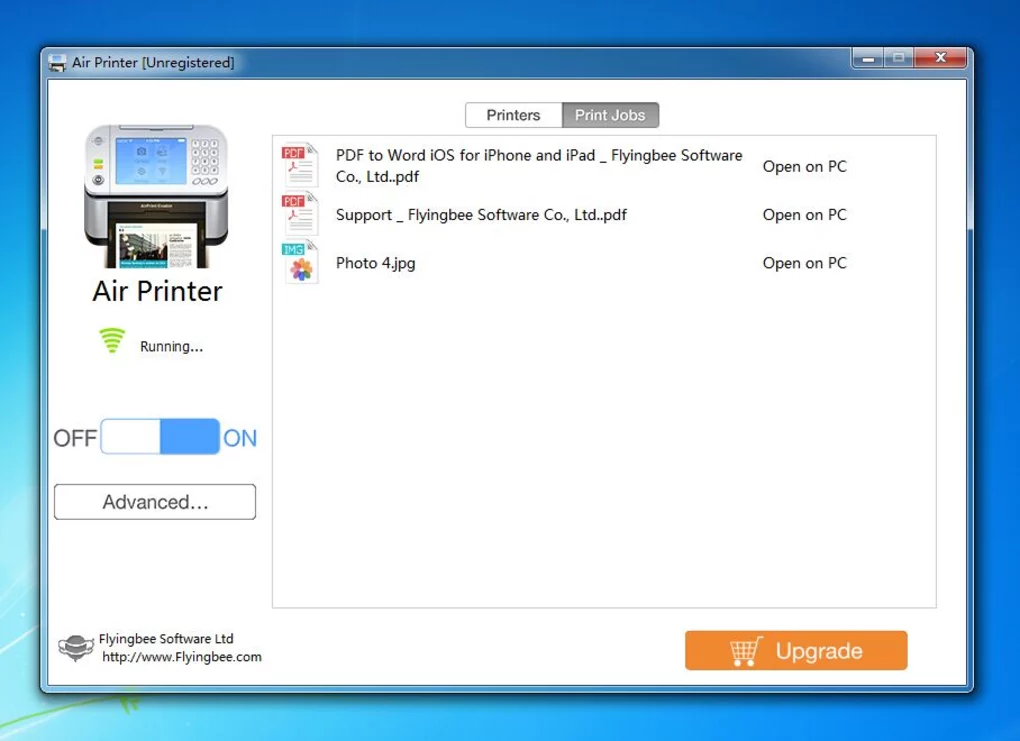Image resolution: width=1020 pixels, height=741 pixels.
Task: Click the Flyingbee Software bee logo
Action: (x=76, y=648)
